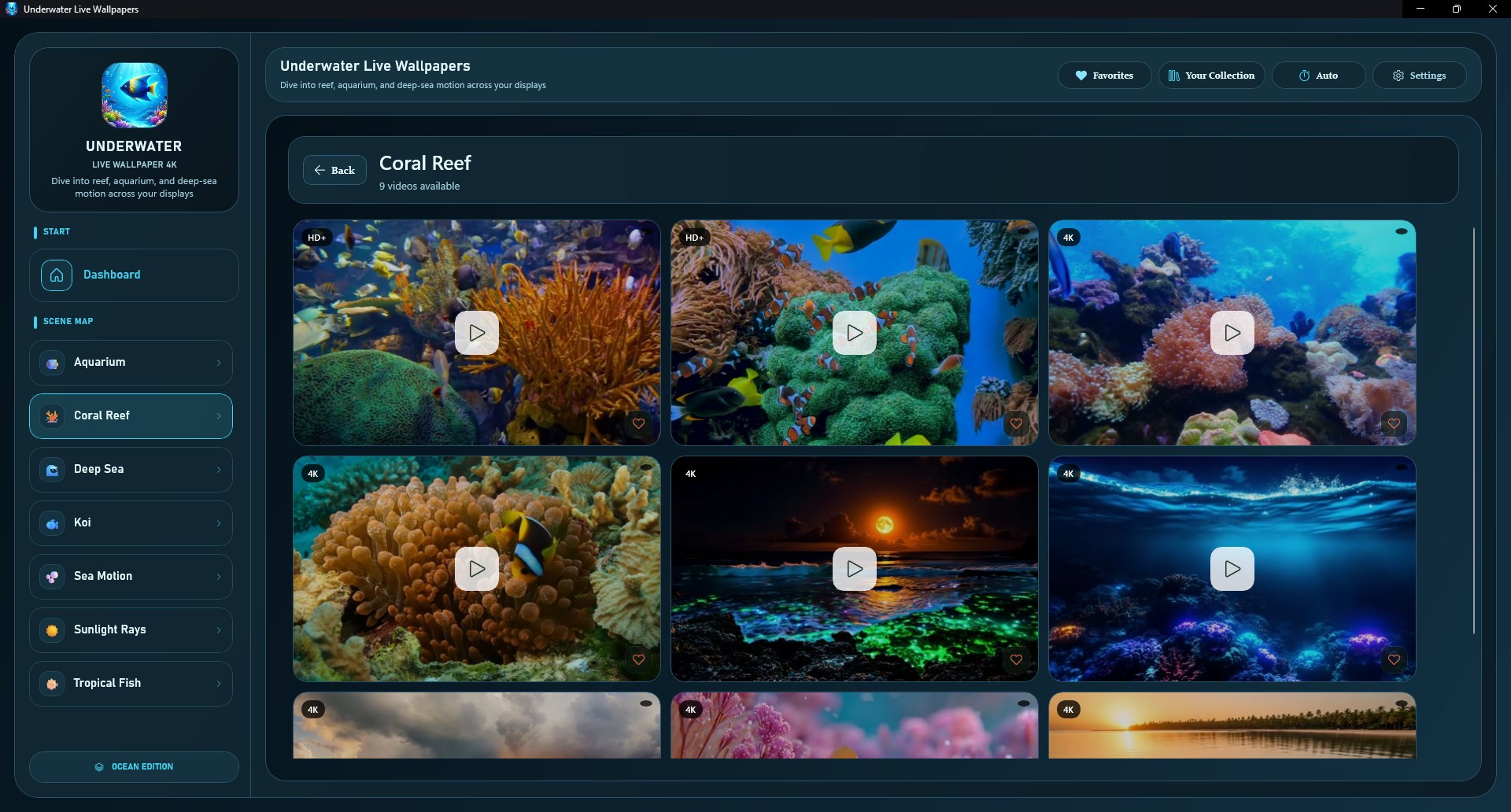Favorite the blue wave neon coral video

1394,660
